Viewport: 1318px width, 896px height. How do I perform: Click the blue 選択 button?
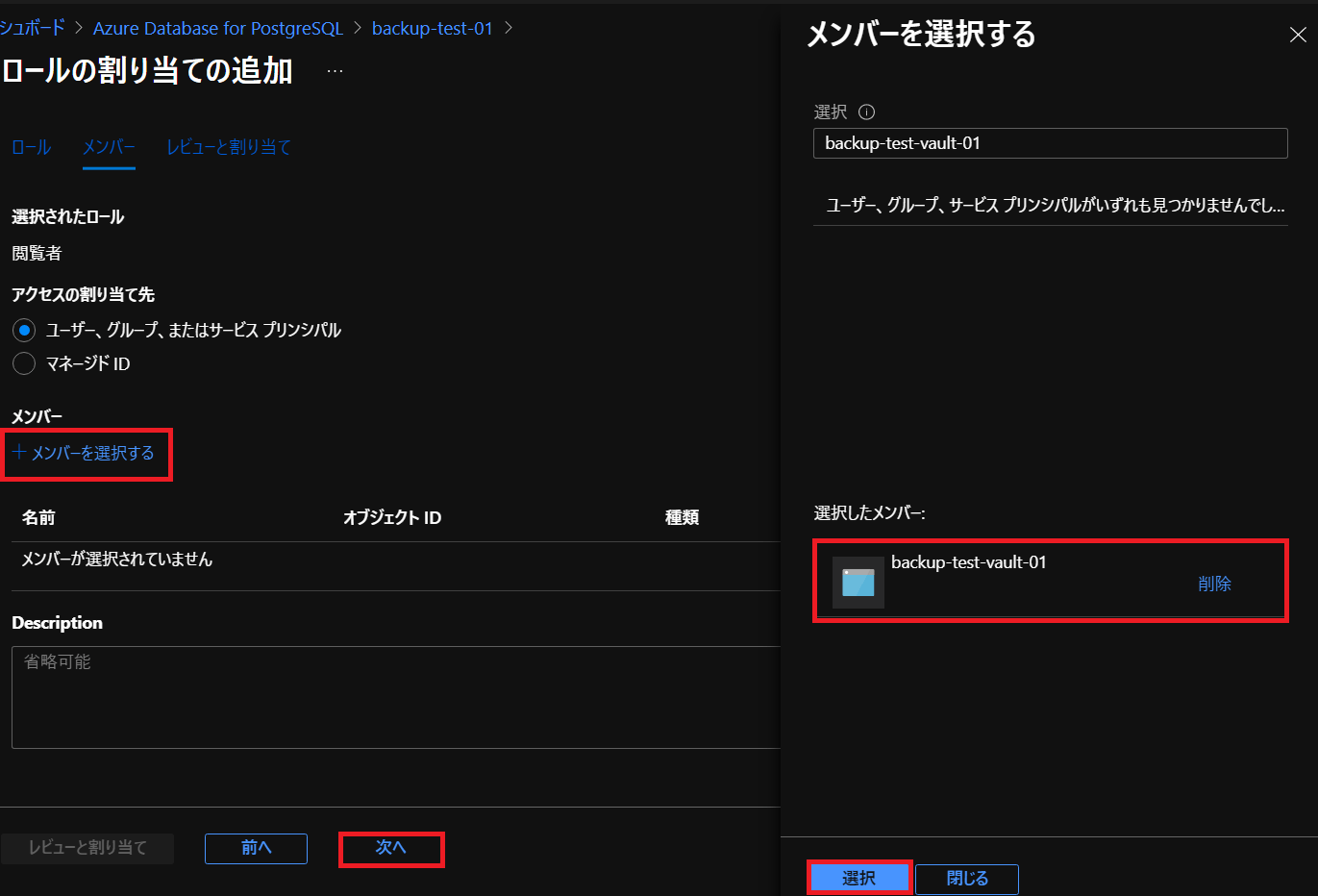click(x=858, y=878)
